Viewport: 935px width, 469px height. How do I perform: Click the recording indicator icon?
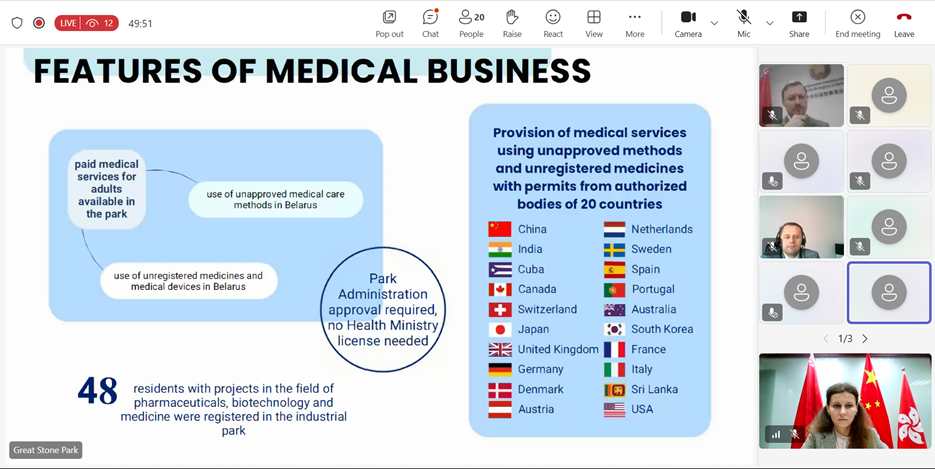click(x=39, y=23)
